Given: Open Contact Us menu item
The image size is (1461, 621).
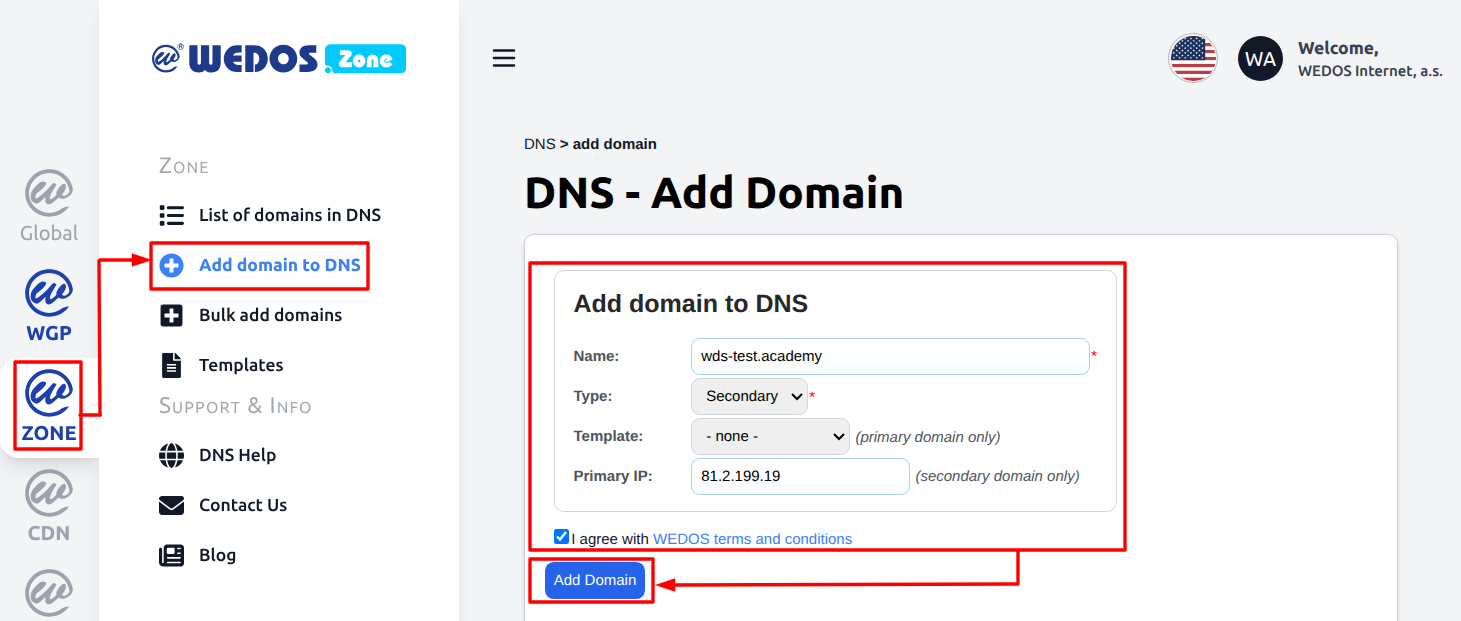Looking at the screenshot, I should point(243,505).
